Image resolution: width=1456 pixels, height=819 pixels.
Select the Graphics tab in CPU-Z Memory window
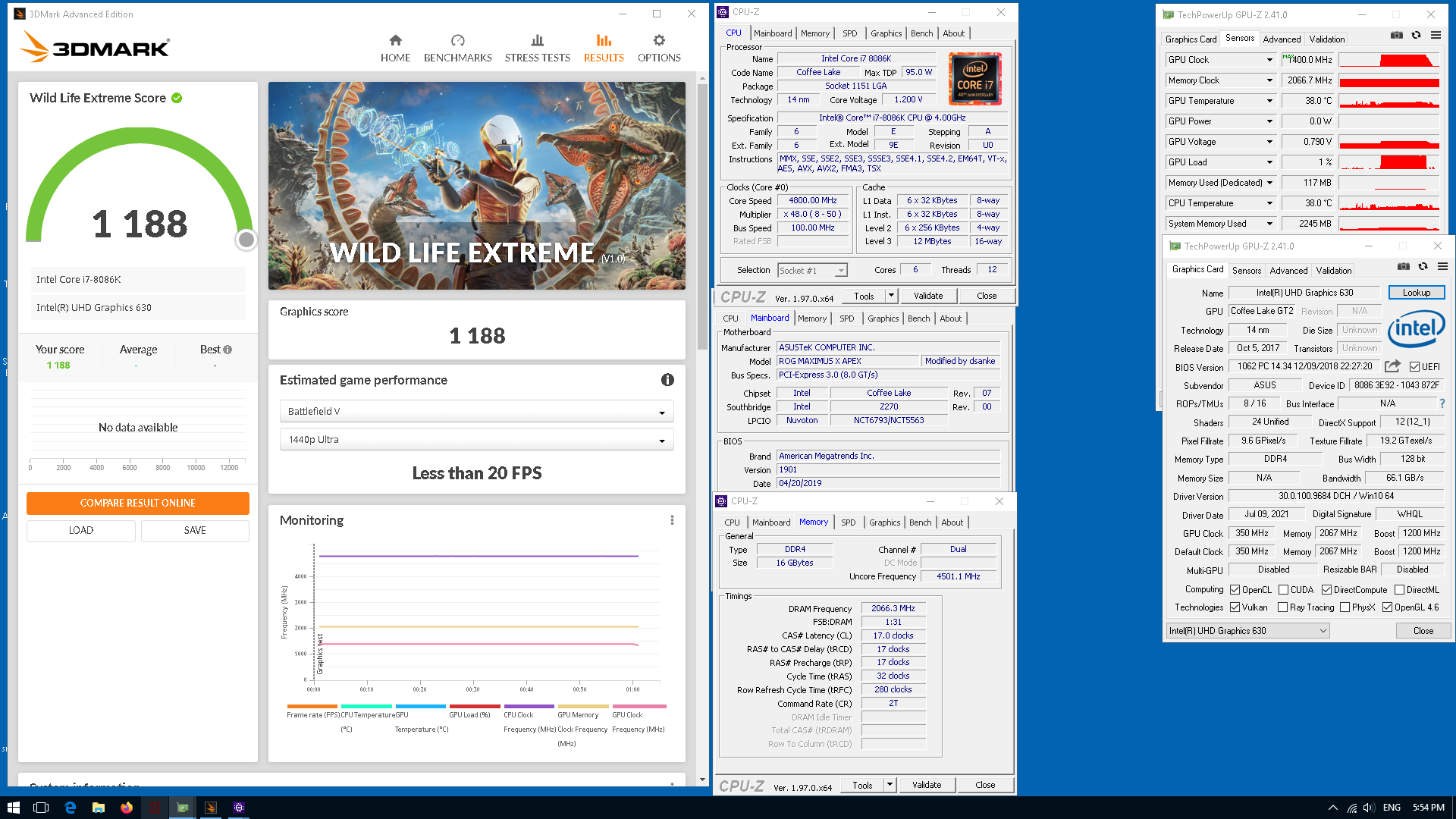[884, 522]
